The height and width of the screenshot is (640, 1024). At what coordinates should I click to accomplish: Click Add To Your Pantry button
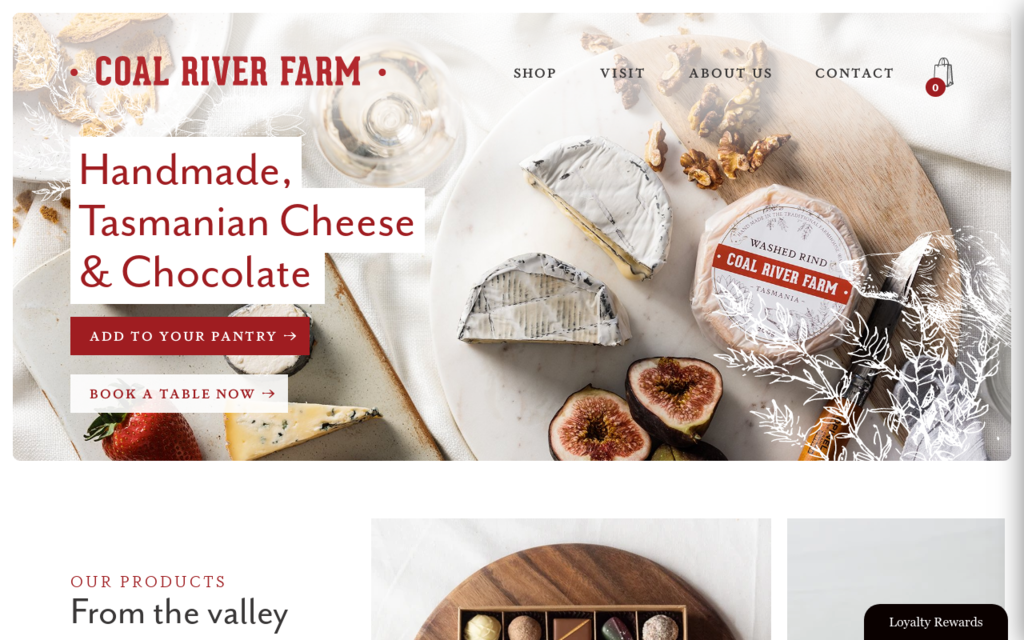click(190, 336)
